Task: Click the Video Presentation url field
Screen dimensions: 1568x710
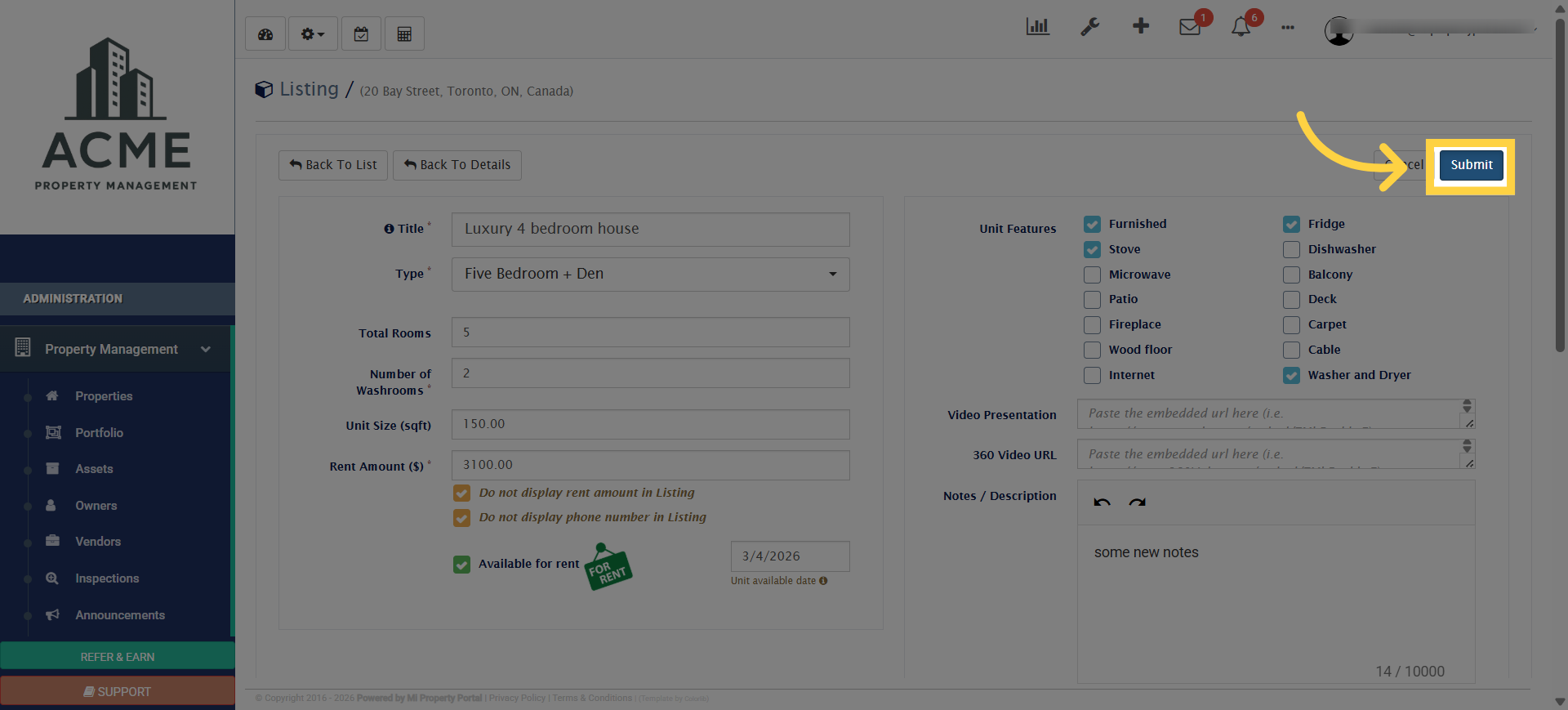Action: pyautogui.click(x=1276, y=414)
